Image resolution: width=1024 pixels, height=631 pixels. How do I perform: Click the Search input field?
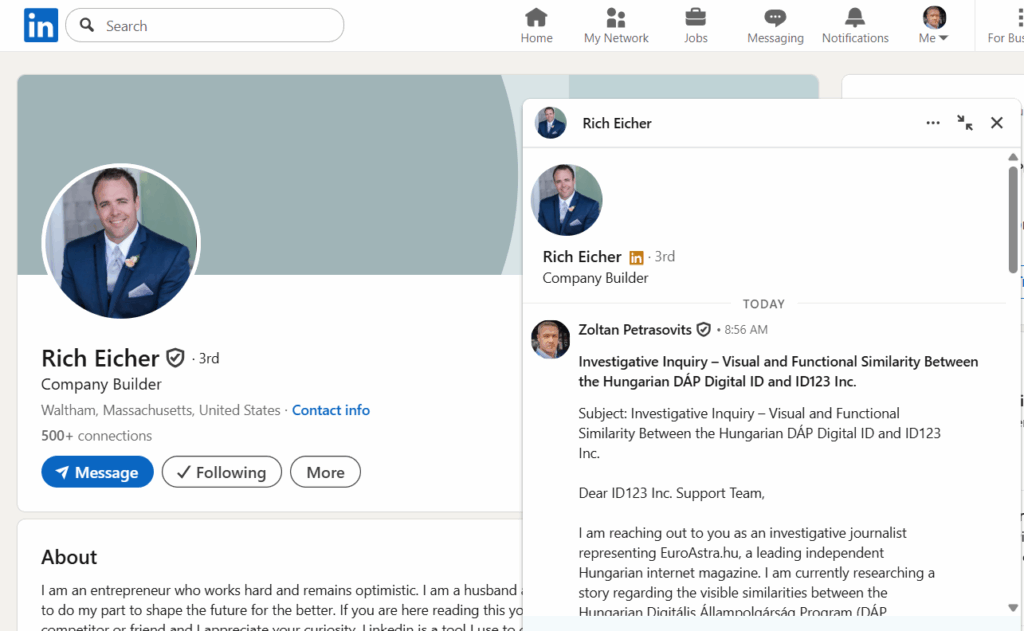(x=204, y=25)
